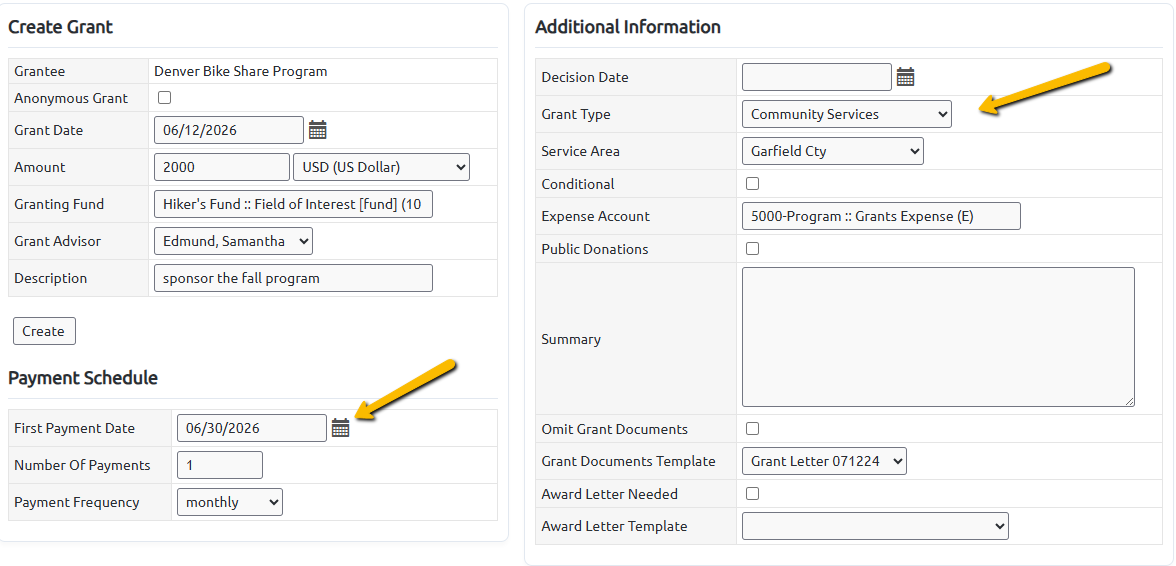Click the Description text field
The width and height of the screenshot is (1176, 566).
(x=293, y=278)
